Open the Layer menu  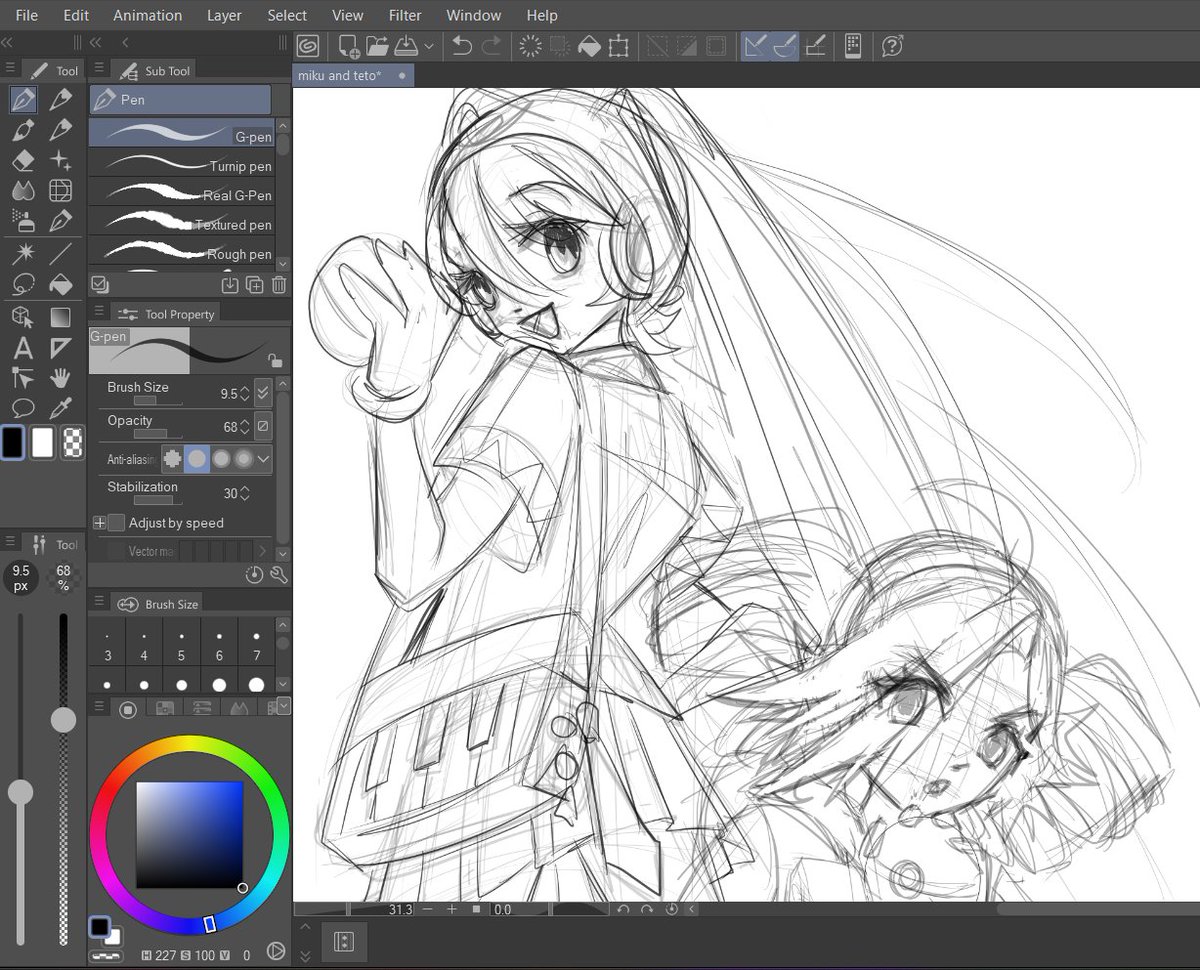tap(224, 15)
